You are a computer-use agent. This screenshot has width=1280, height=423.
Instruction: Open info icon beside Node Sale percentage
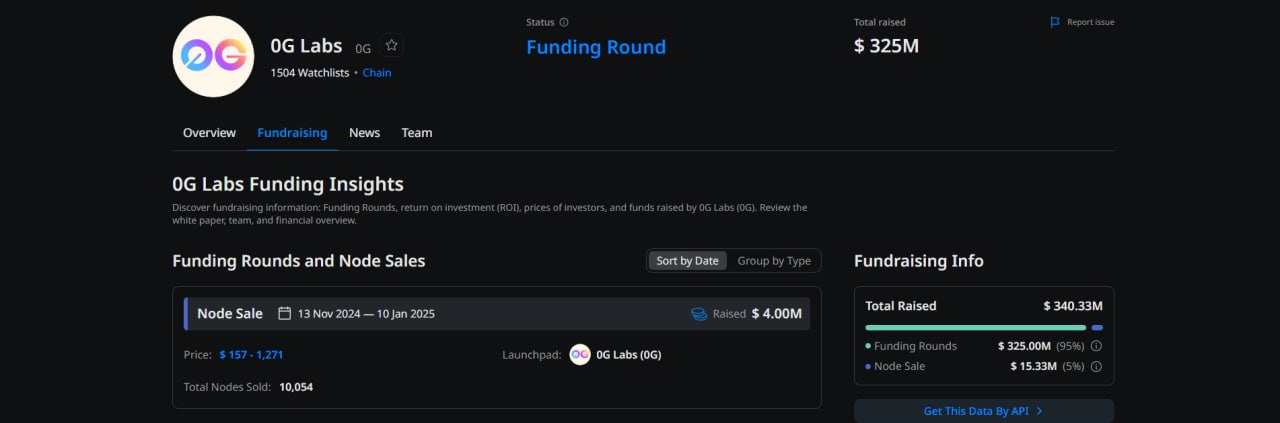[x=1096, y=366]
